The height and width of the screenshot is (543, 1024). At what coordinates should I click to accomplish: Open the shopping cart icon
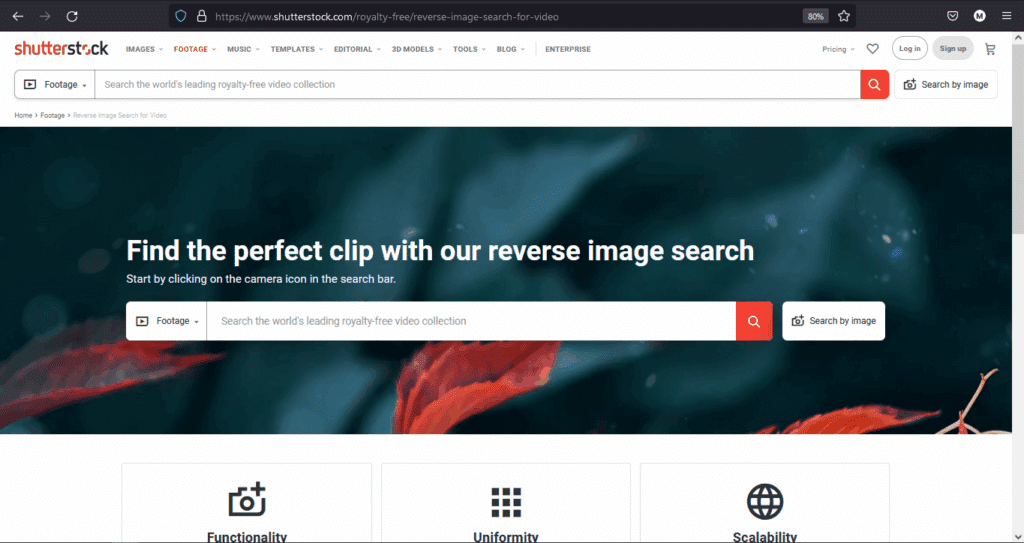click(990, 49)
